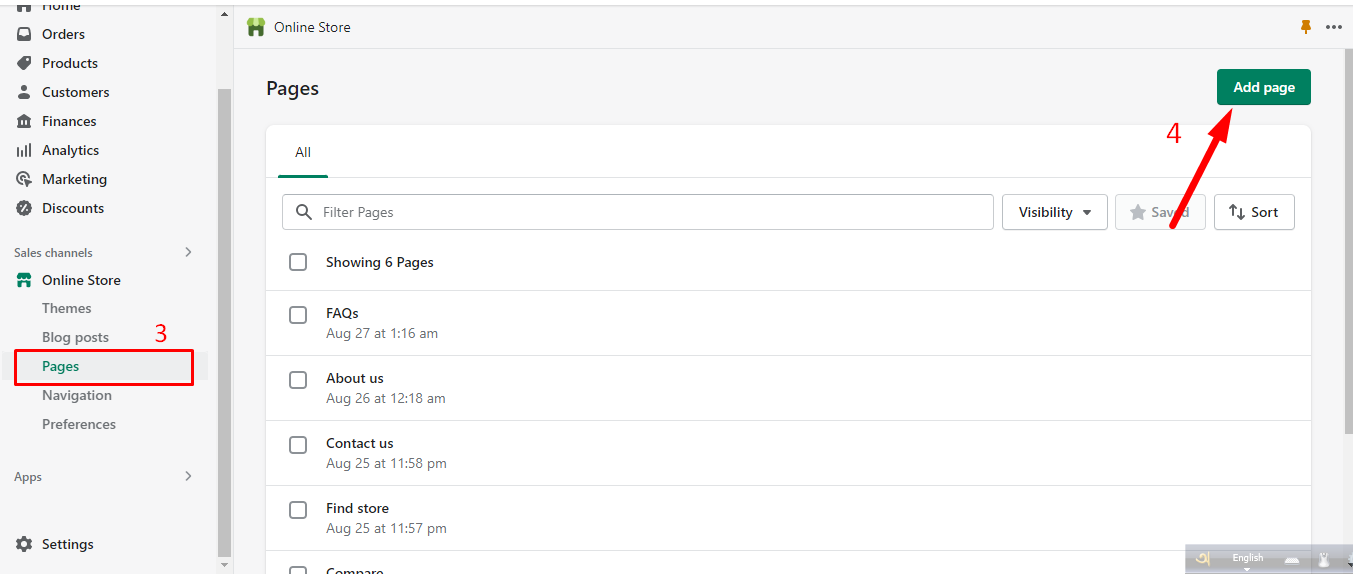Expand the Apps section chevron
Screen dimensions: 1353x574
[x=188, y=477]
